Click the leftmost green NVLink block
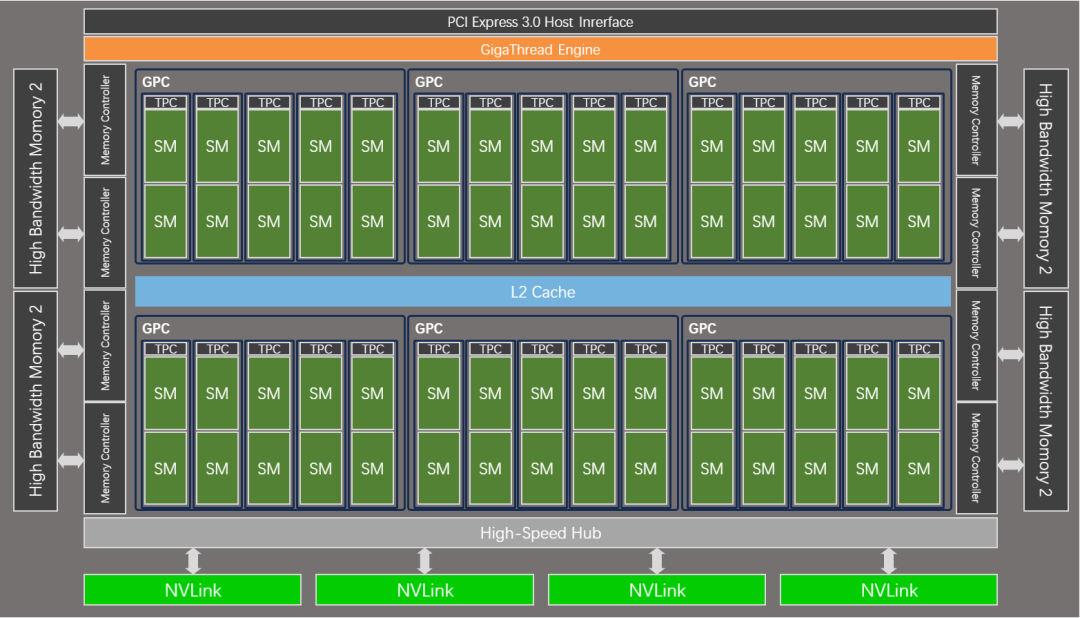 (x=192, y=590)
